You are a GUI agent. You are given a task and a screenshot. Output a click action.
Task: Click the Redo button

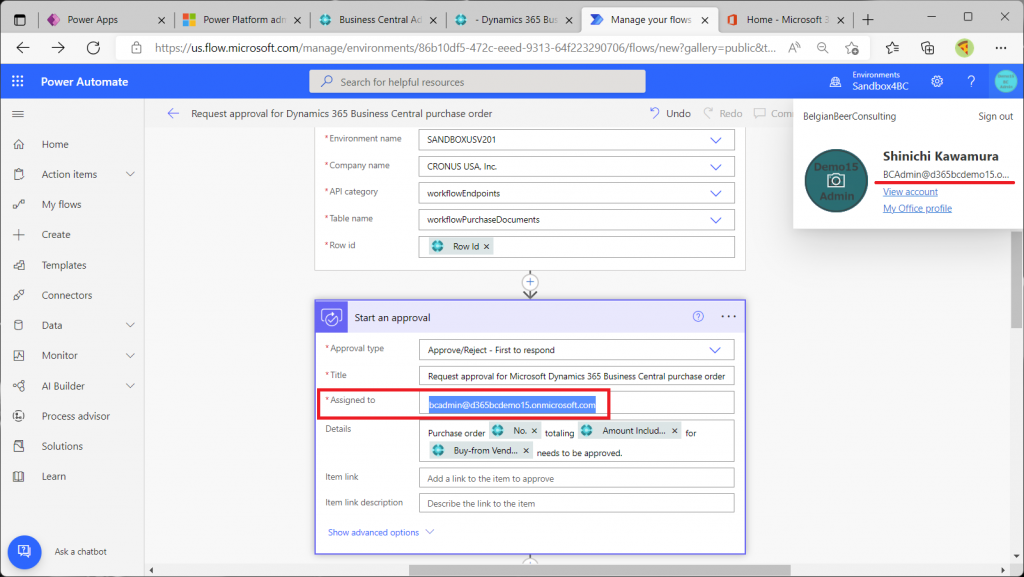(x=723, y=114)
